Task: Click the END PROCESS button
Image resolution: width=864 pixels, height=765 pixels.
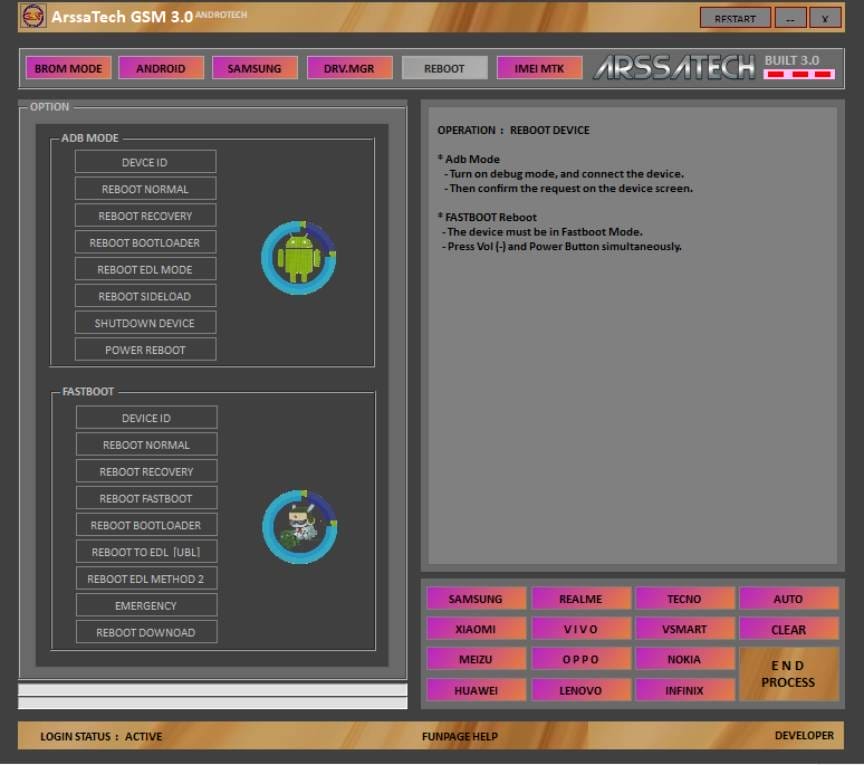Action: pyautogui.click(x=788, y=674)
